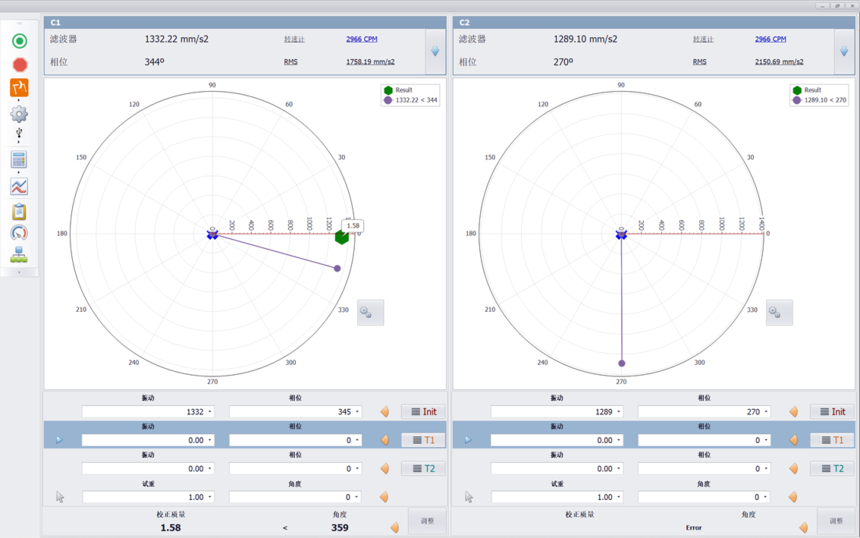The width and height of the screenshot is (860, 538).
Task: Click the 调整 button in C1
Action: tap(427, 521)
